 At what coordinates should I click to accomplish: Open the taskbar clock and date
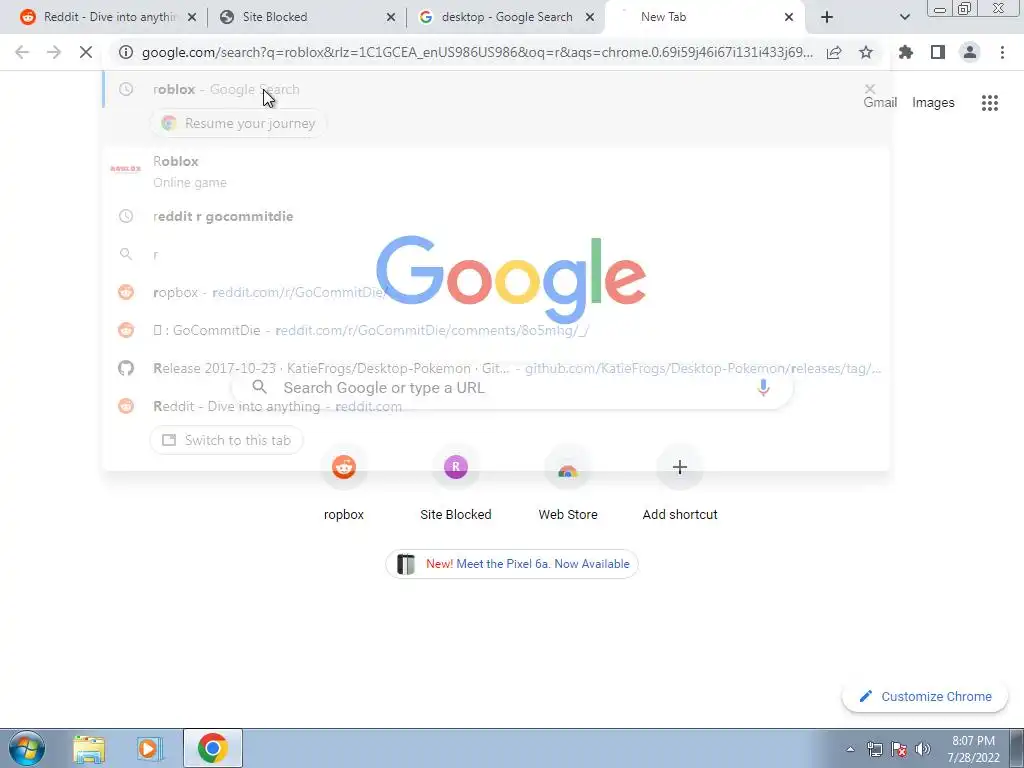point(974,749)
